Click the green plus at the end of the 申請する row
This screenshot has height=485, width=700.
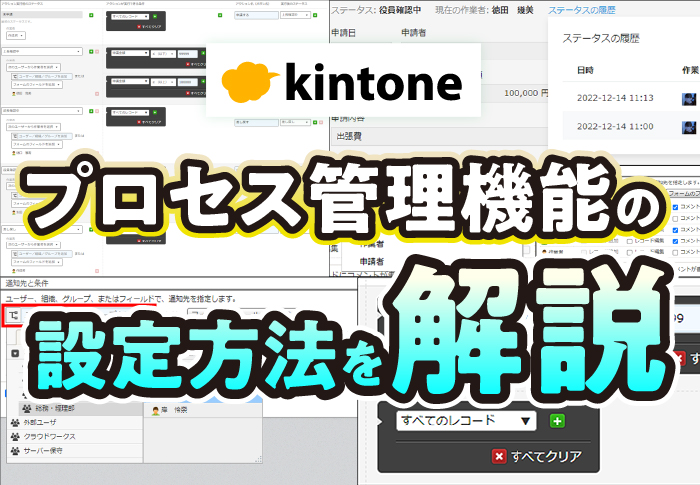[x=315, y=15]
